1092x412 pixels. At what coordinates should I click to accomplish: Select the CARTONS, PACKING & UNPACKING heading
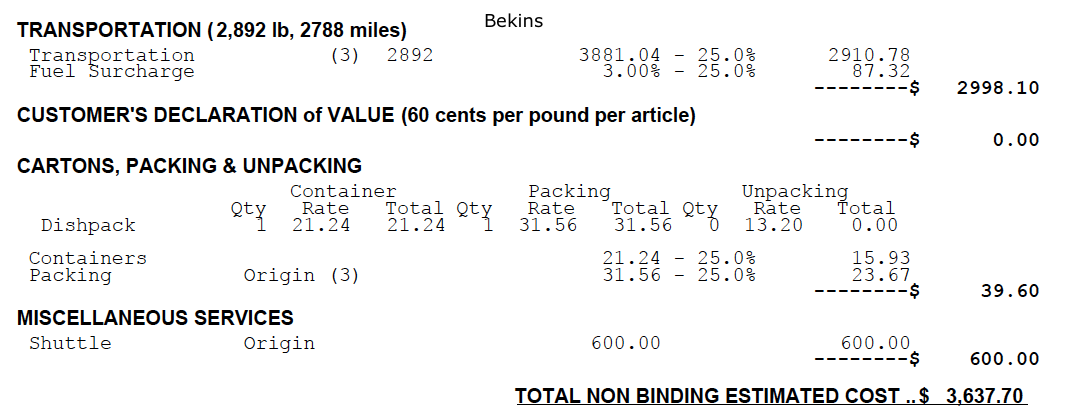click(189, 166)
